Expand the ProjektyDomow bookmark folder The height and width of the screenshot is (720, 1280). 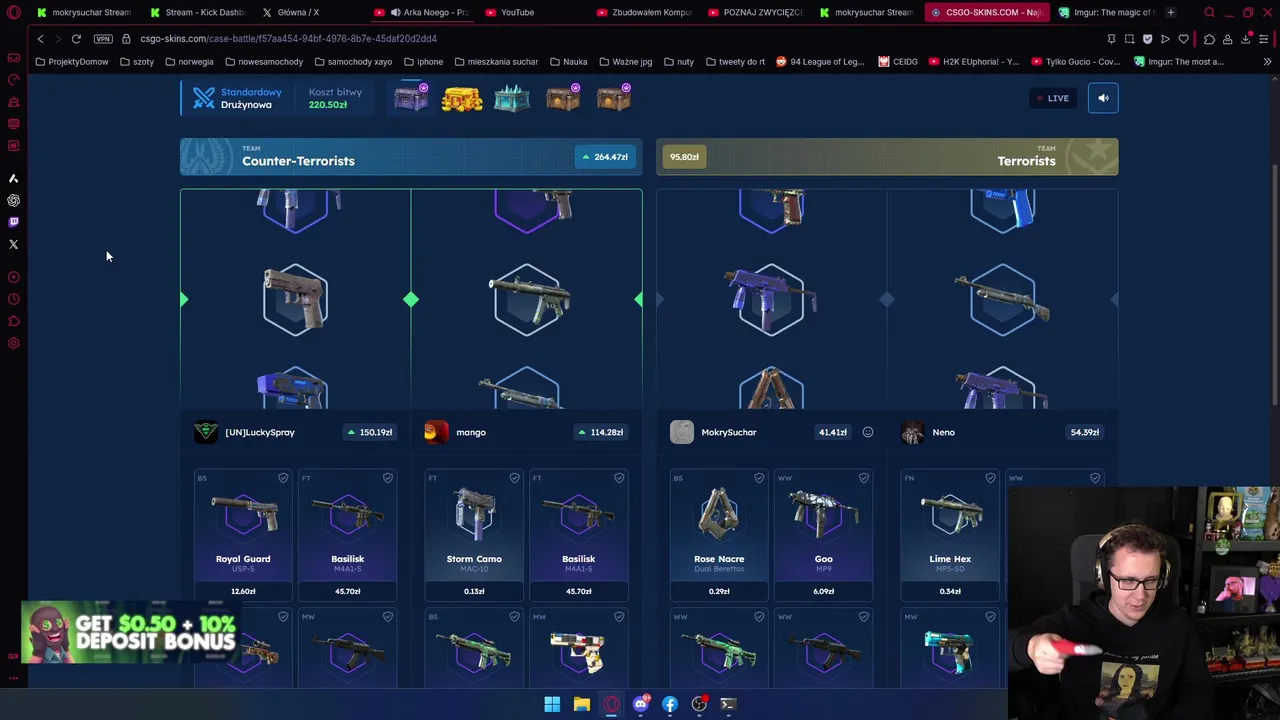(x=72, y=62)
